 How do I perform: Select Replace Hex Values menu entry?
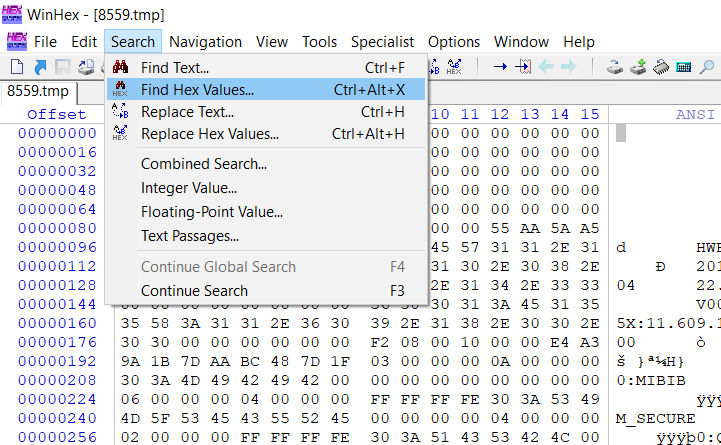(x=209, y=134)
